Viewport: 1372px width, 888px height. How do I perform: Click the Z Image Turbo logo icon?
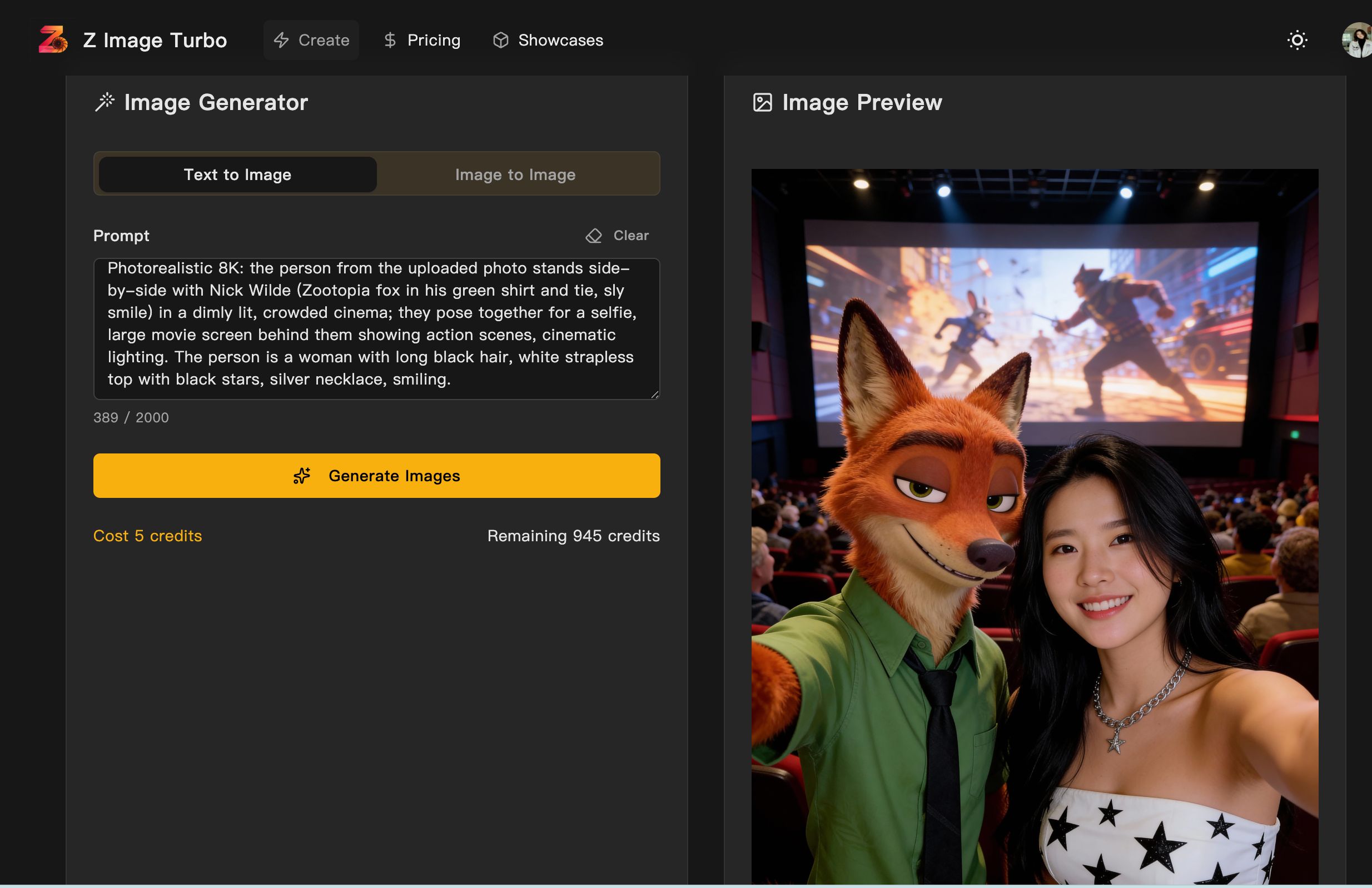[x=52, y=40]
